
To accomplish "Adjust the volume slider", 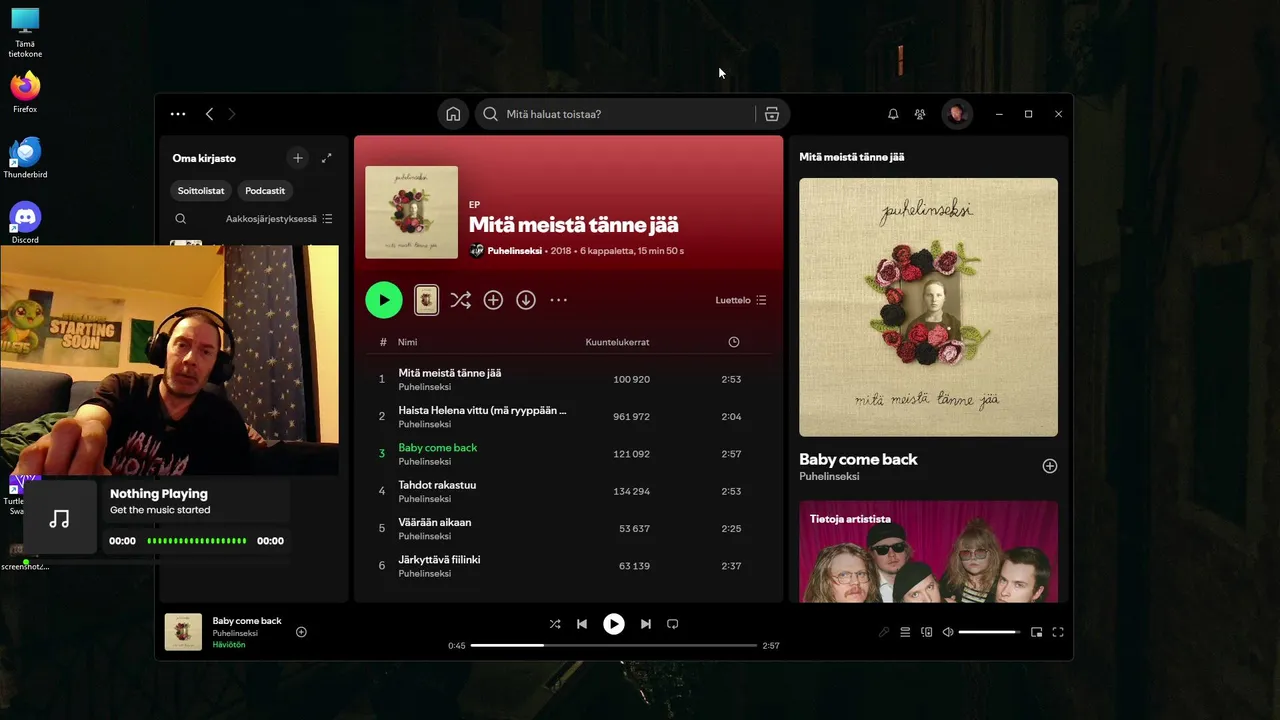I will coord(989,632).
